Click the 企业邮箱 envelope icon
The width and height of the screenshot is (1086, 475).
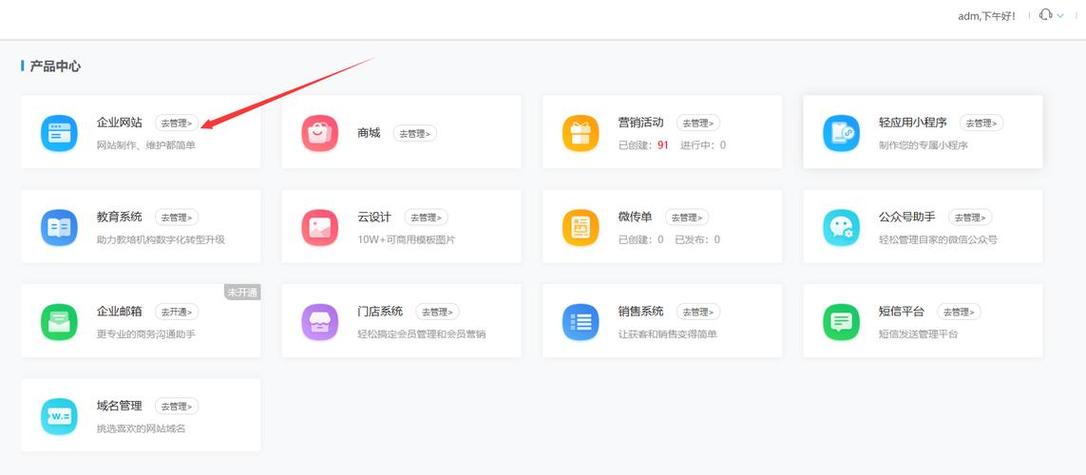(59, 322)
